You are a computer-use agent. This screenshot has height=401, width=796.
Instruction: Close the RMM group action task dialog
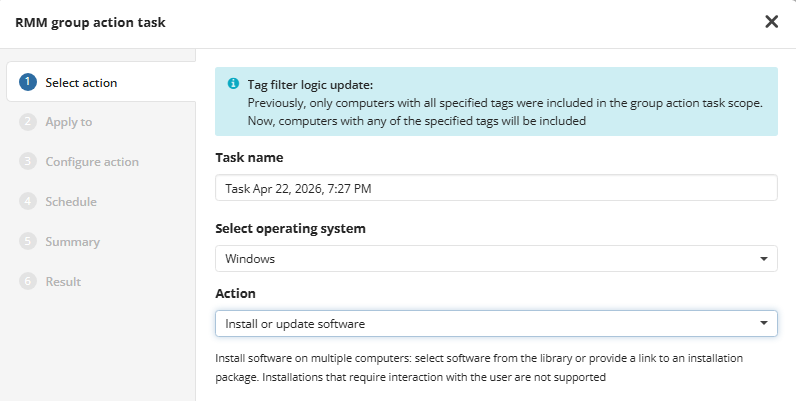(x=771, y=22)
